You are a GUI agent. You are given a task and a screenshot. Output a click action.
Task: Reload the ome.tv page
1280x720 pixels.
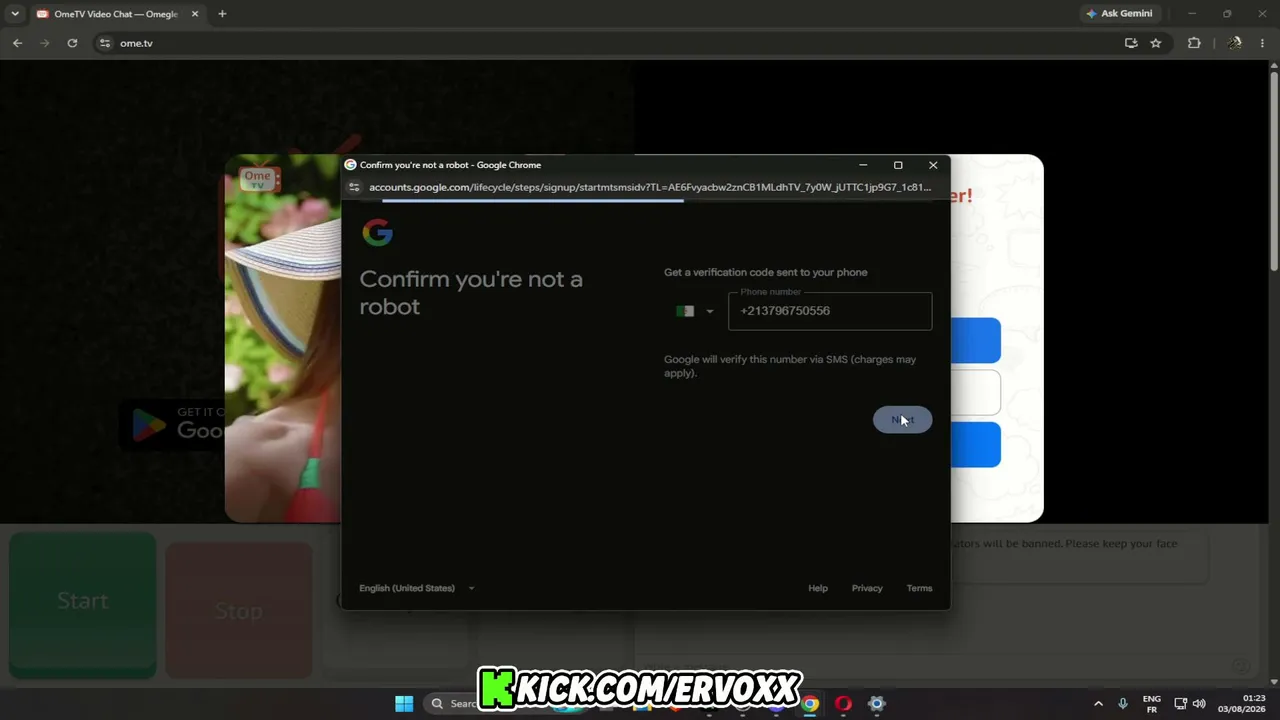coord(72,43)
